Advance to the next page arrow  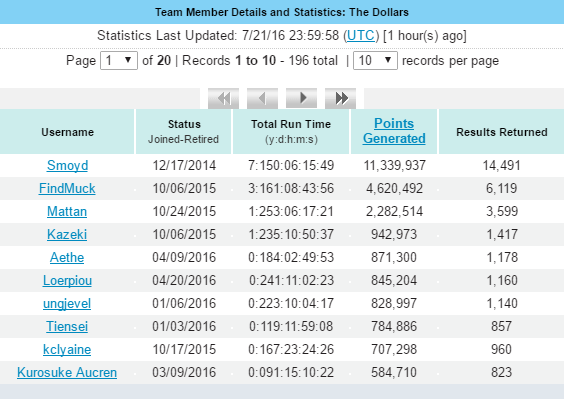click(x=301, y=98)
